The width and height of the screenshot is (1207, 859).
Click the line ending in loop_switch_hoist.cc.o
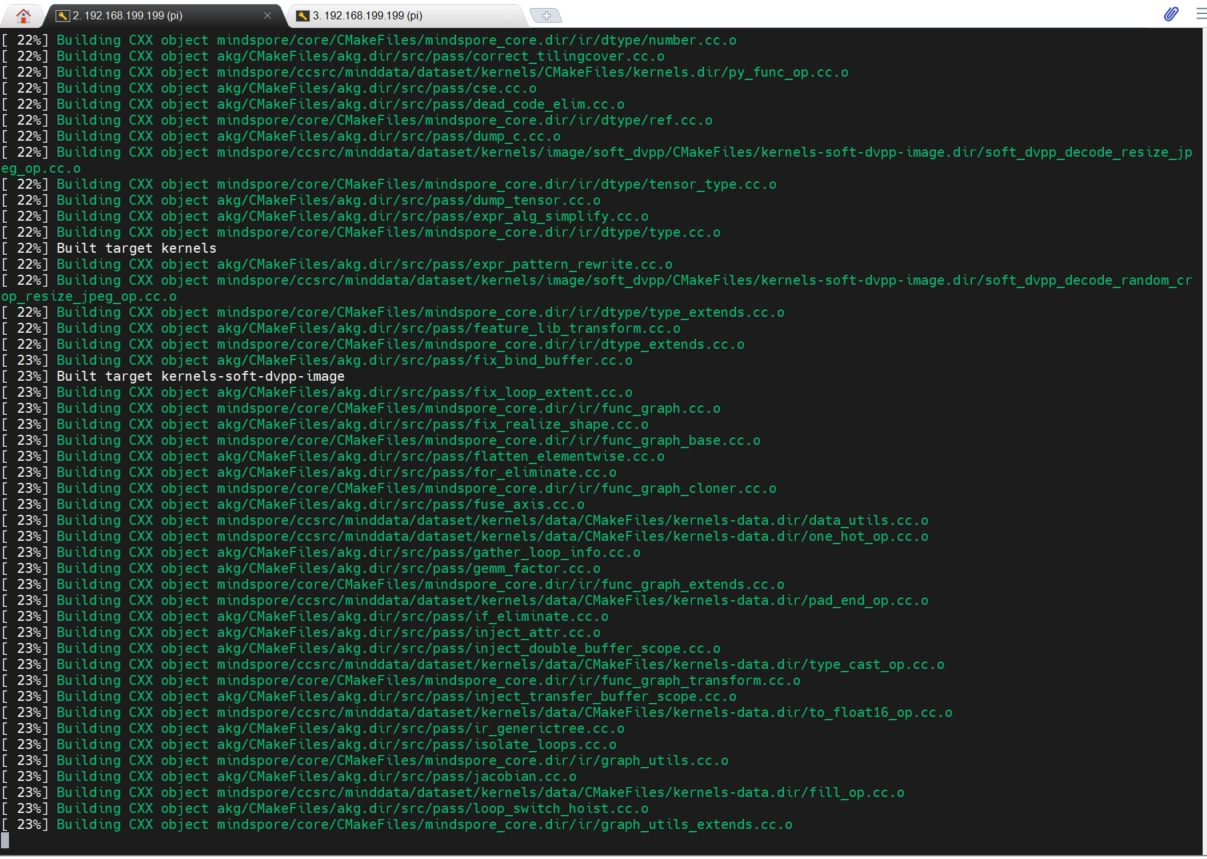pyautogui.click(x=324, y=808)
